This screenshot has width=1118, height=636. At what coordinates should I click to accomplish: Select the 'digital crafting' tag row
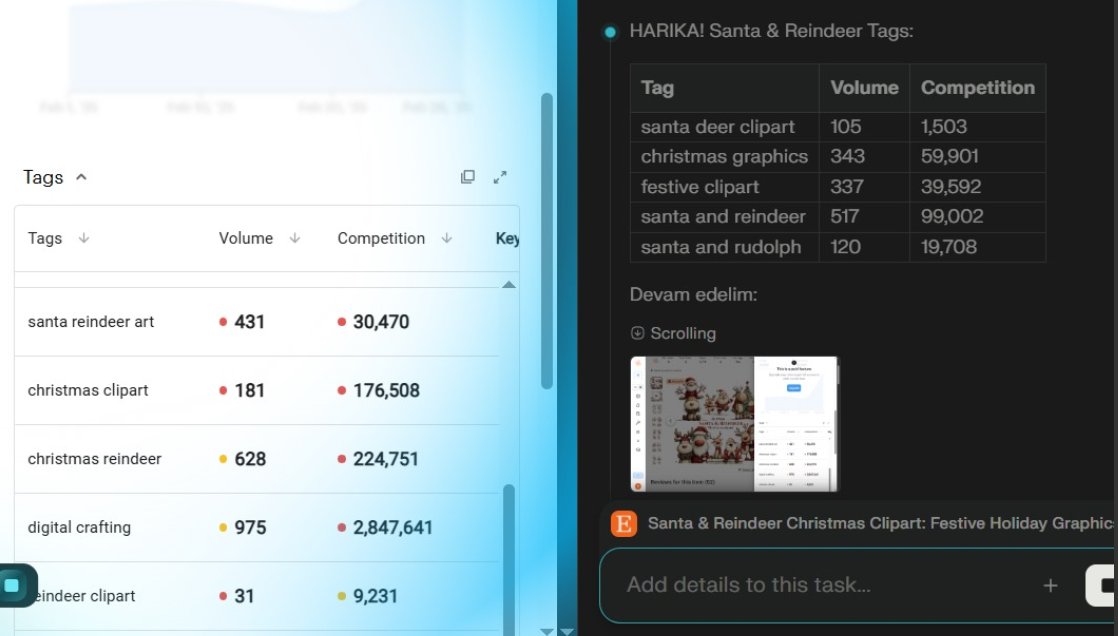click(x=257, y=528)
